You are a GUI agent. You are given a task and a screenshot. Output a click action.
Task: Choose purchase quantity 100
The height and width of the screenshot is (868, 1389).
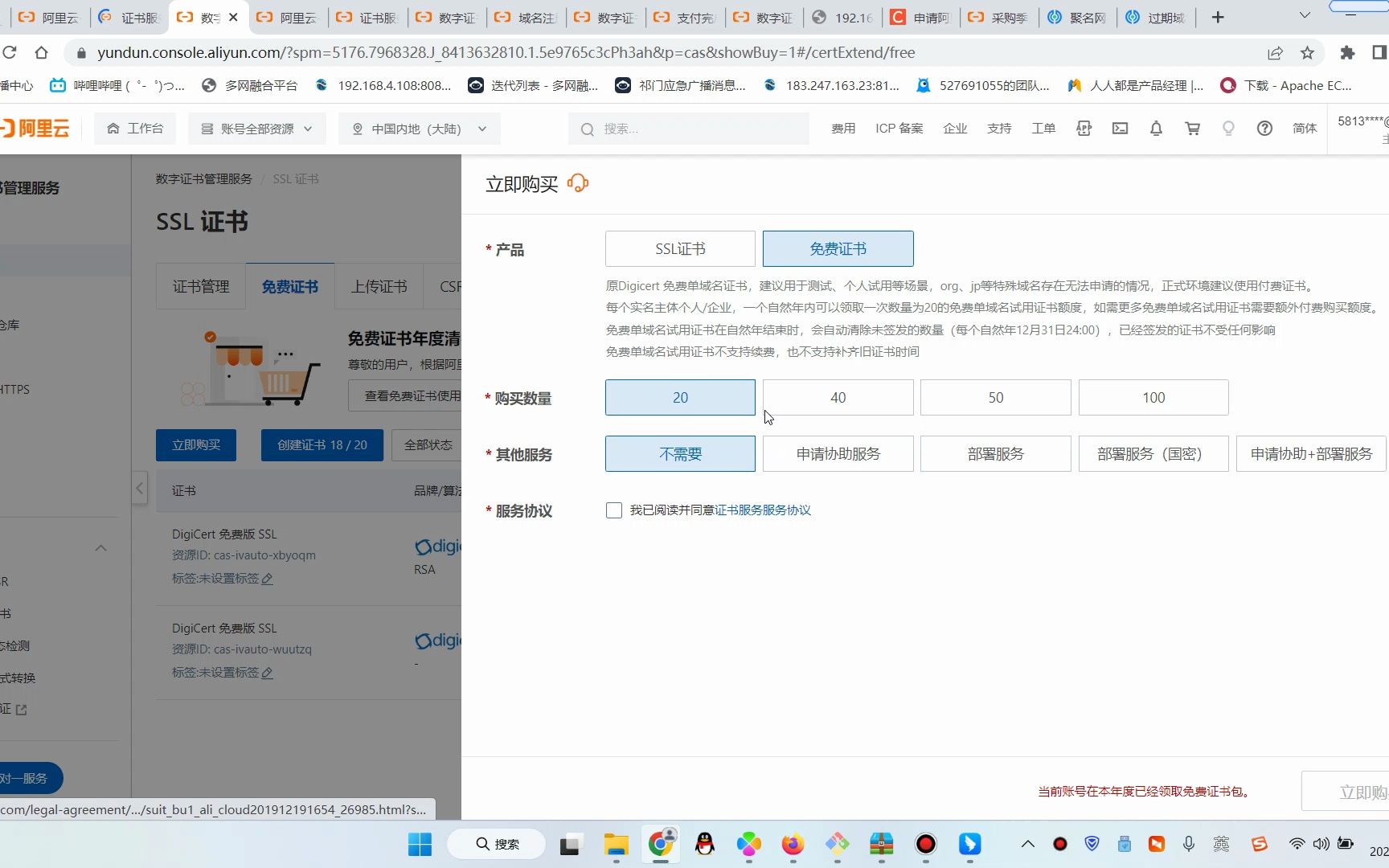point(1153,398)
